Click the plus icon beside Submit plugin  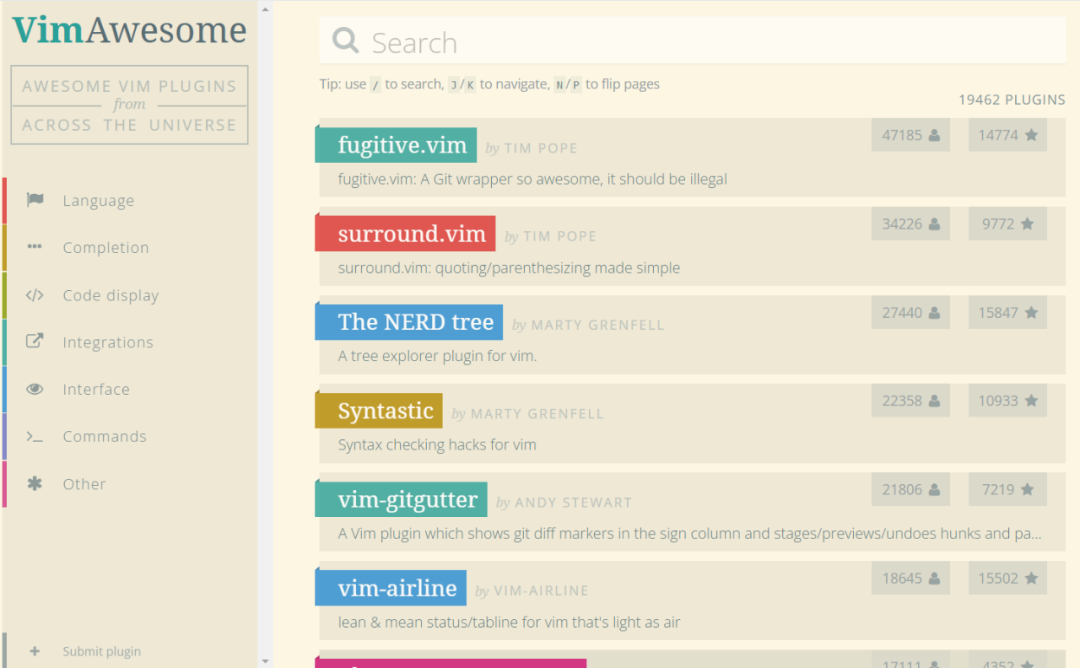(x=35, y=651)
